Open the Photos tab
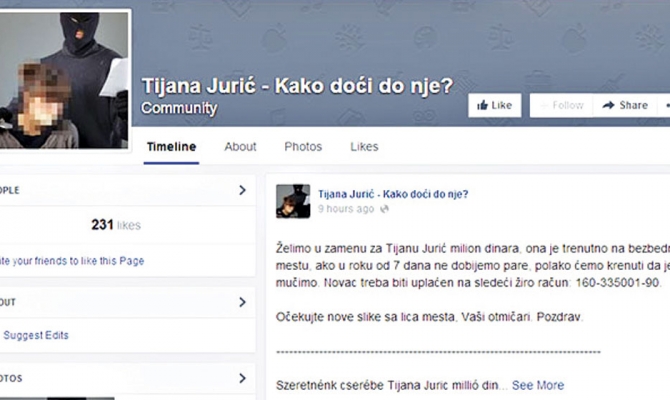 click(x=303, y=146)
